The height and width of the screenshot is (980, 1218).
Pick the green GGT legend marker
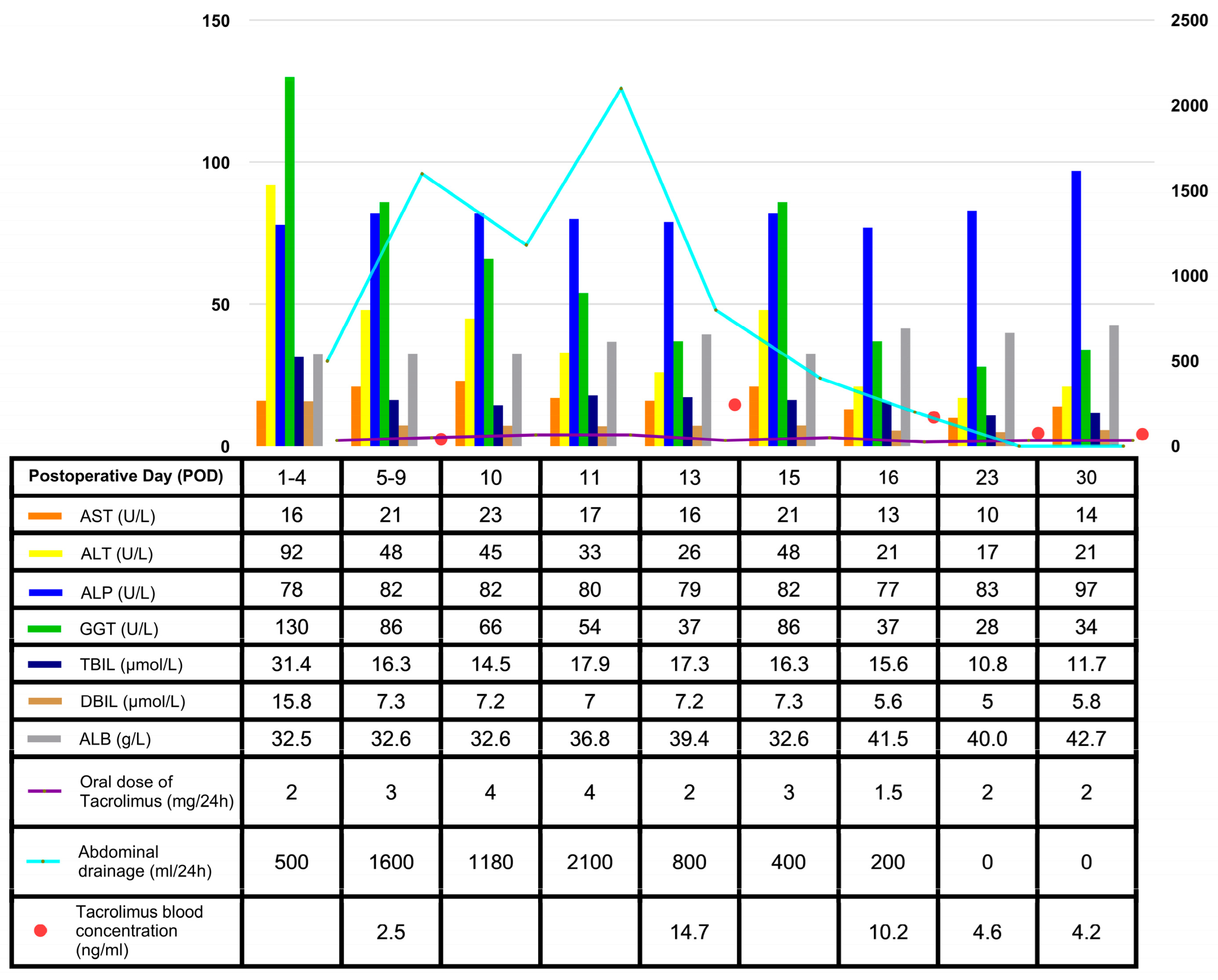coord(45,629)
